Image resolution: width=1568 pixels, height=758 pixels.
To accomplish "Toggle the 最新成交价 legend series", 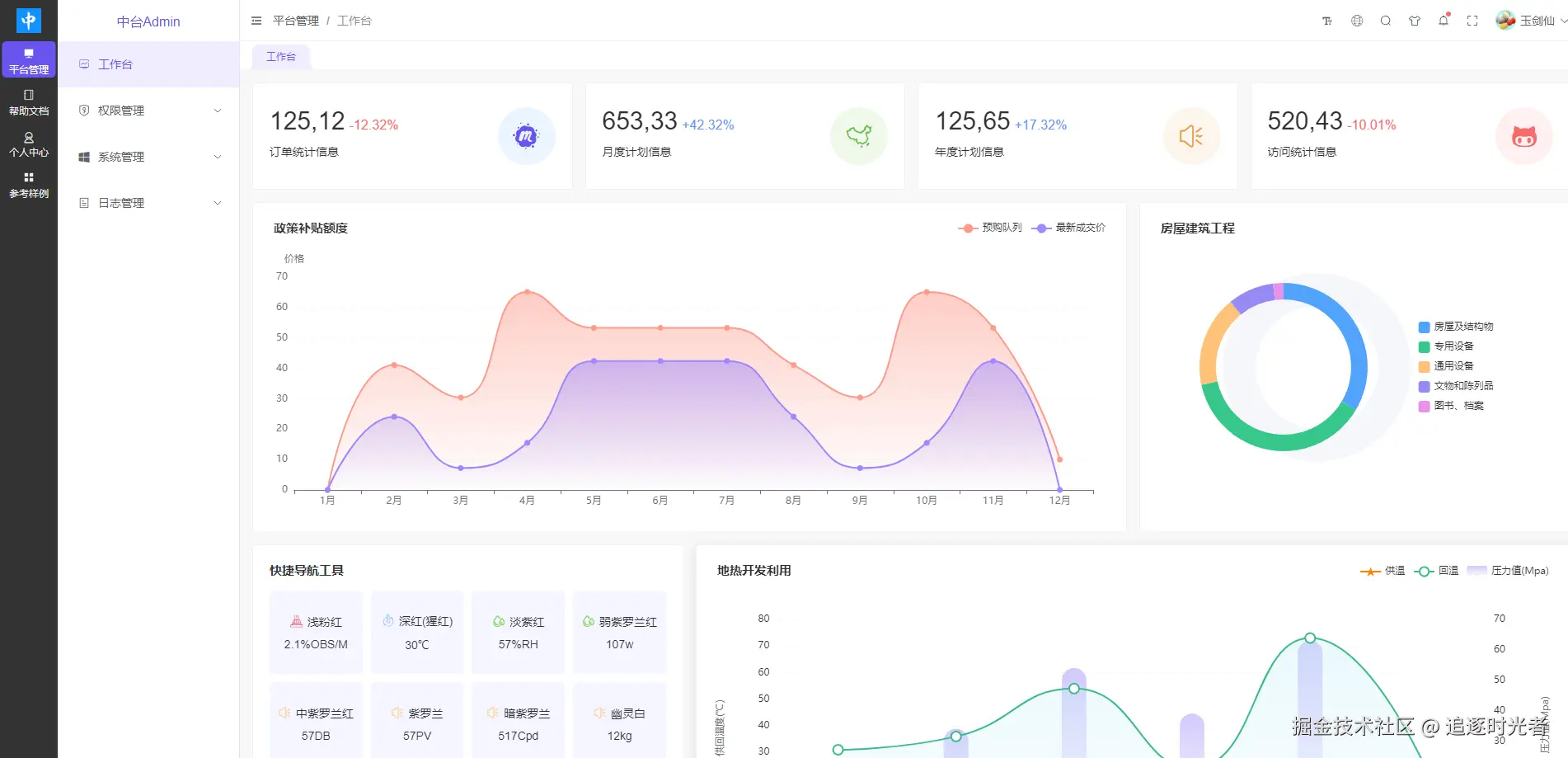I will tap(1068, 228).
